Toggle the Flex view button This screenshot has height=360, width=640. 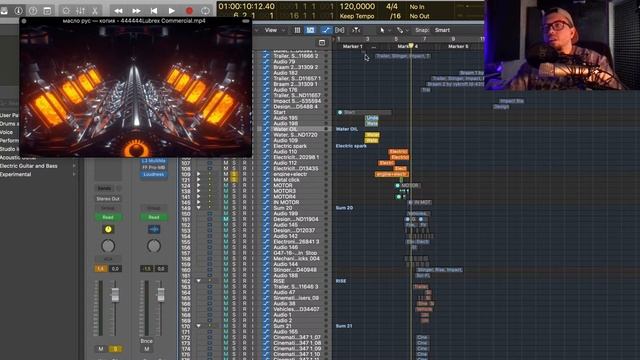(x=340, y=30)
